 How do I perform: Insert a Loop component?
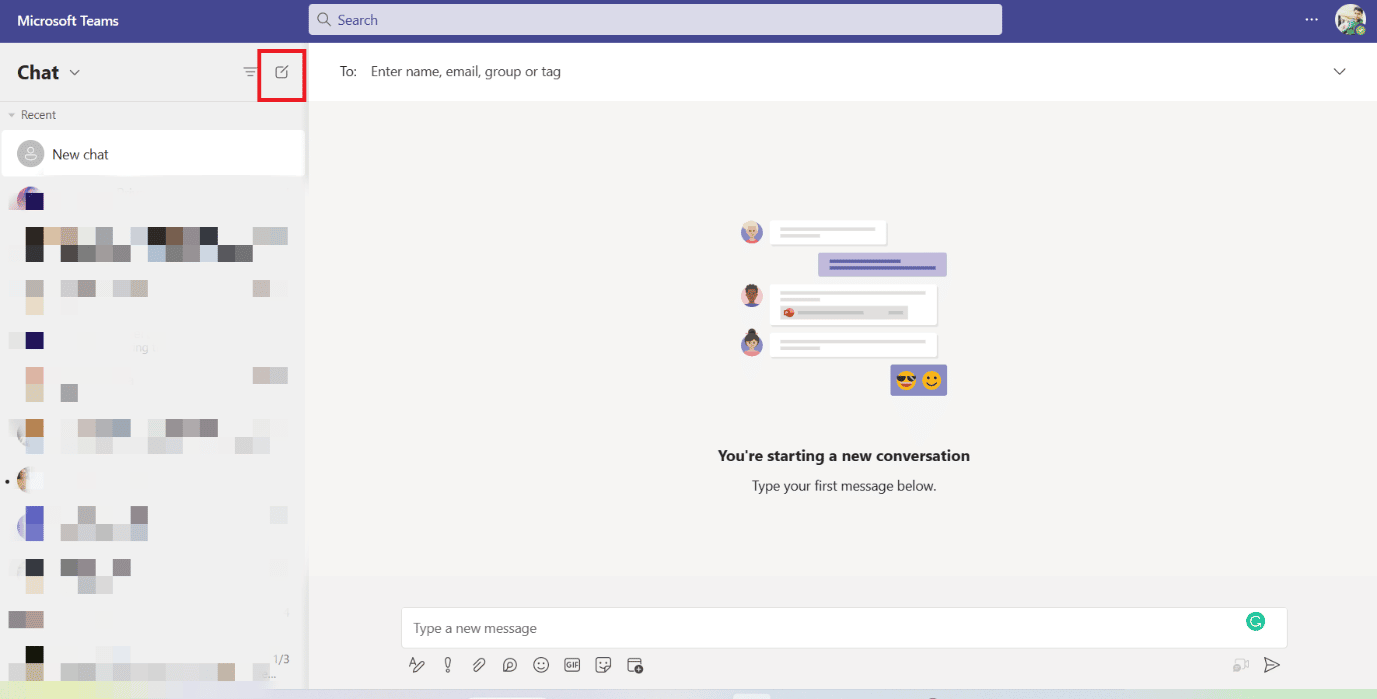[509, 664]
